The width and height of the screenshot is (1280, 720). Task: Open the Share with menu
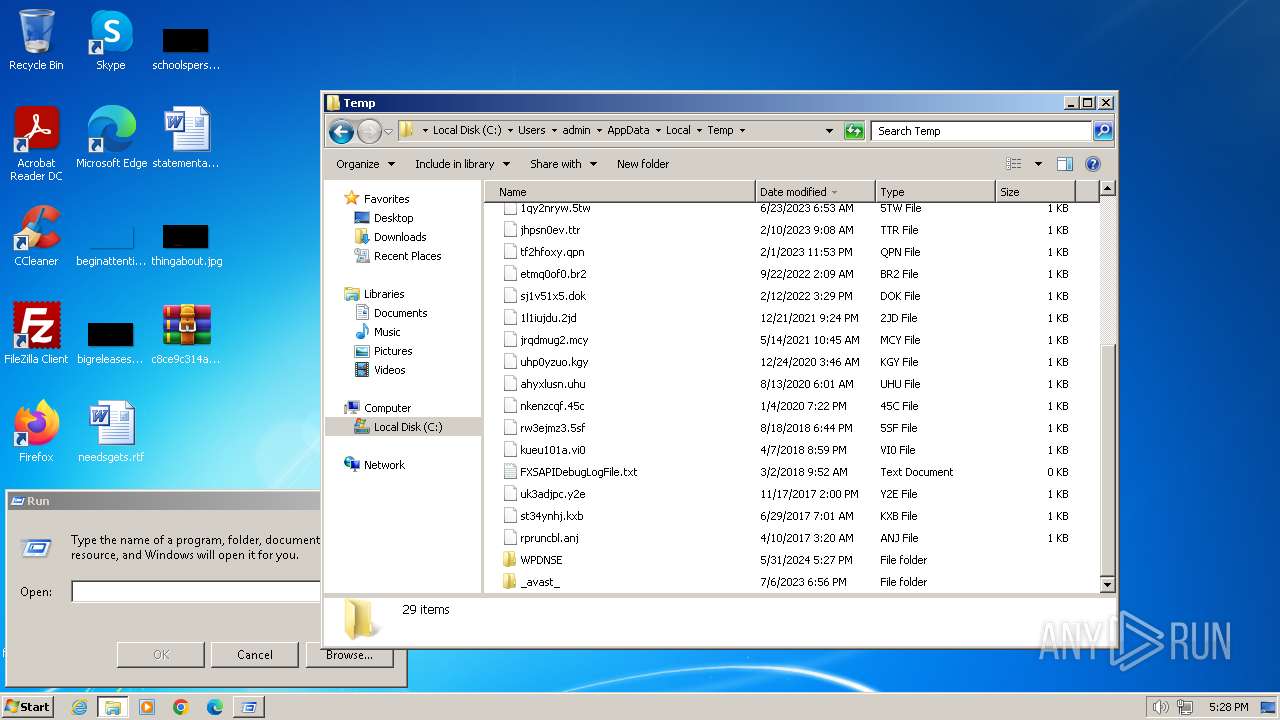tap(563, 164)
